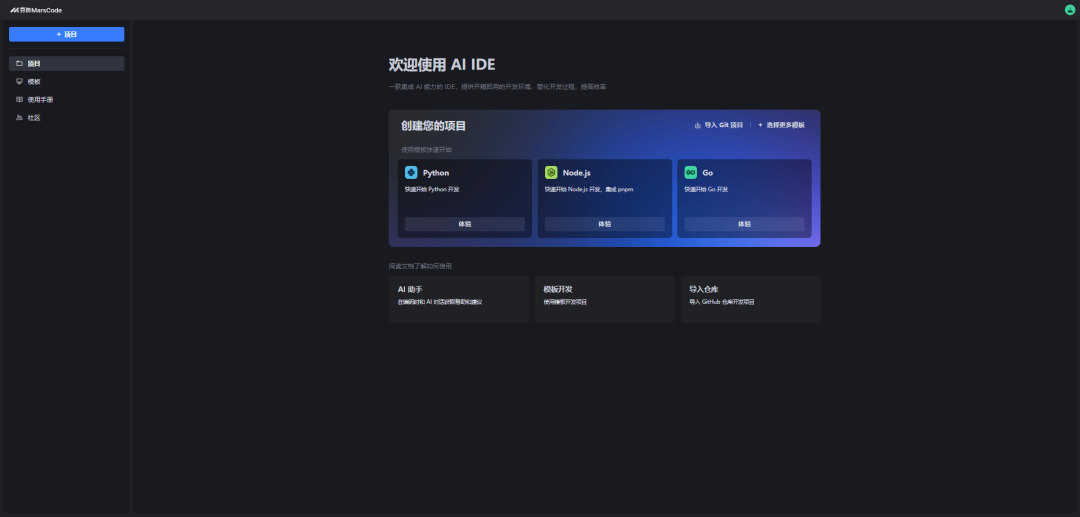Click the 'Node.js' card title
1080x517 pixels.
[577, 173]
